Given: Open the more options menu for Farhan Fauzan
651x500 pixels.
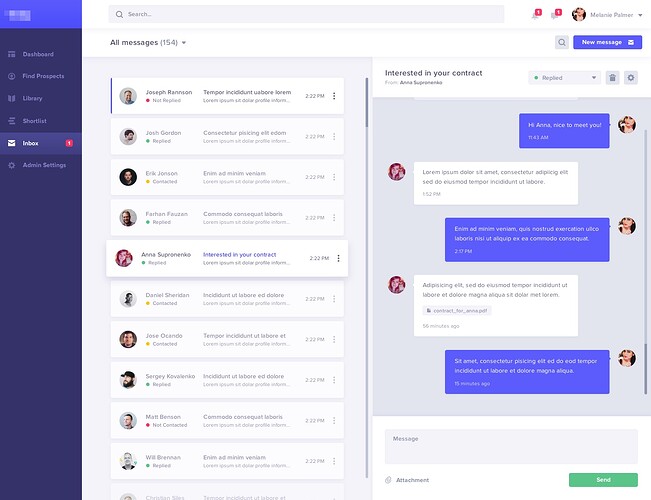Looking at the screenshot, I should [x=334, y=218].
